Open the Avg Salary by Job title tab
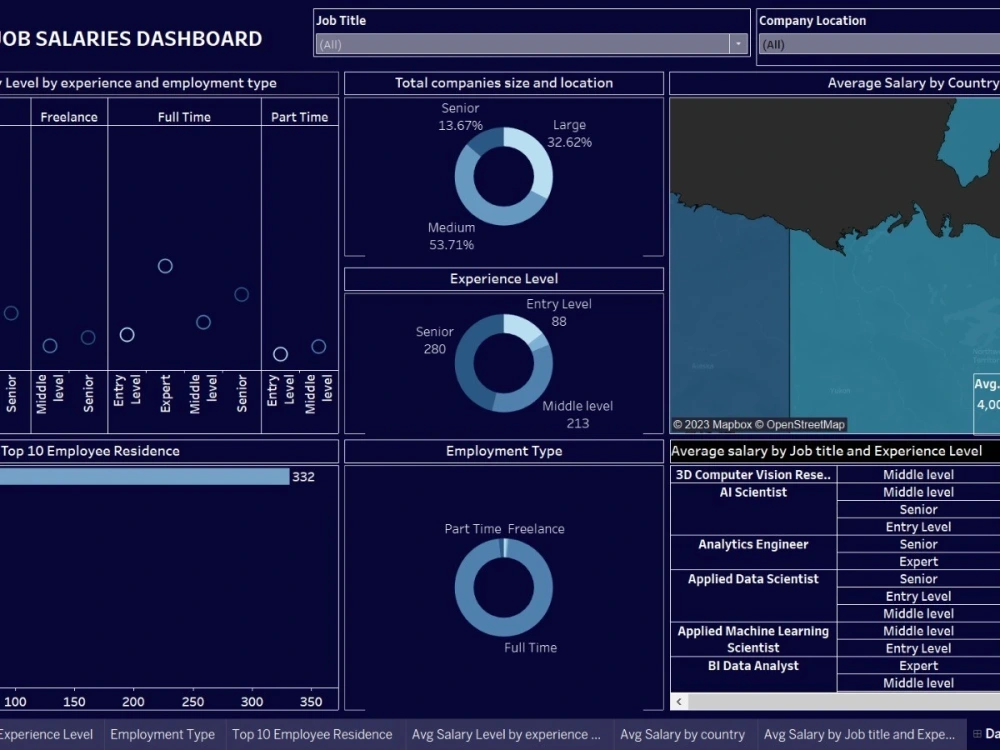 coord(860,735)
